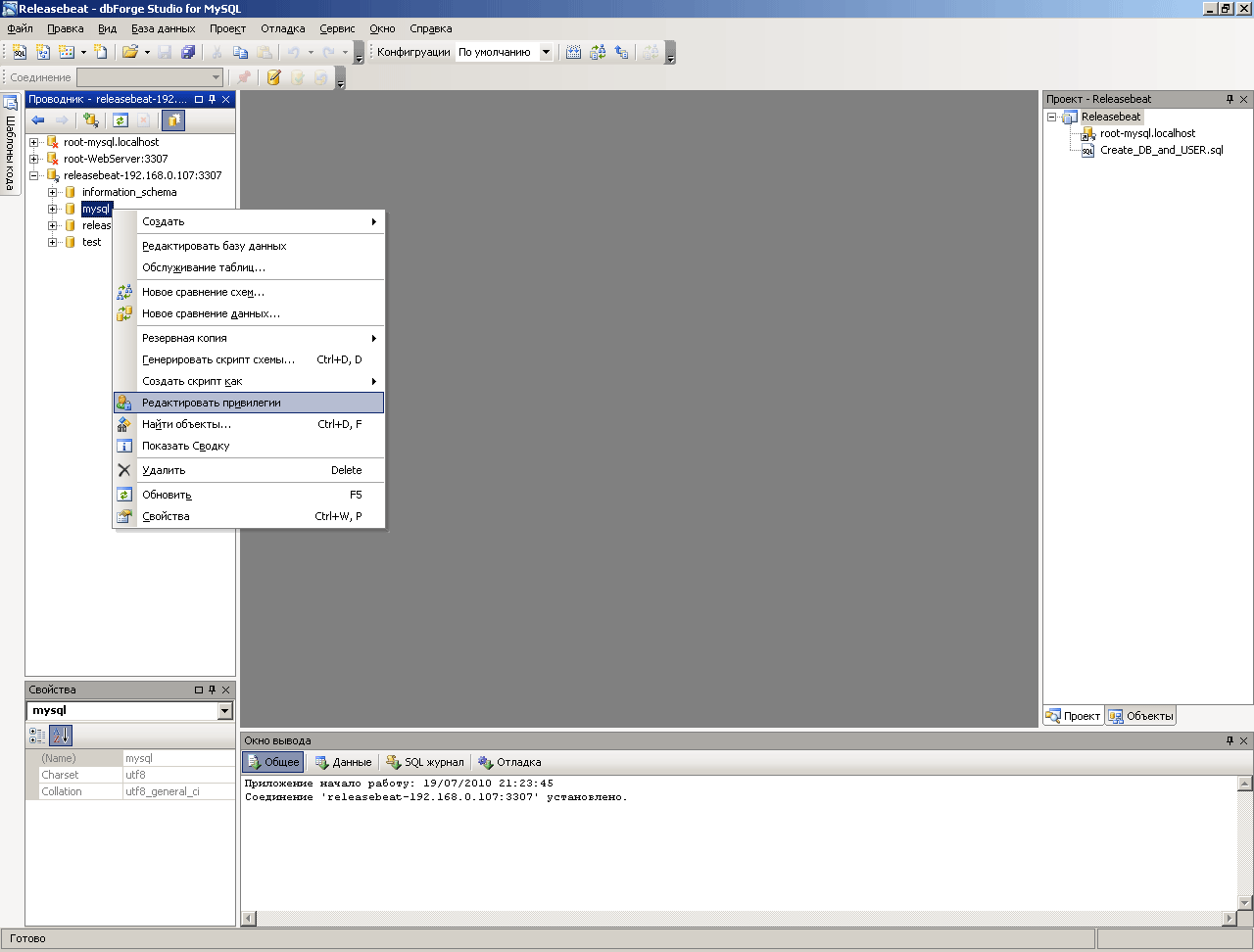Click the Шаблоны кода sidebar icon

(11, 103)
